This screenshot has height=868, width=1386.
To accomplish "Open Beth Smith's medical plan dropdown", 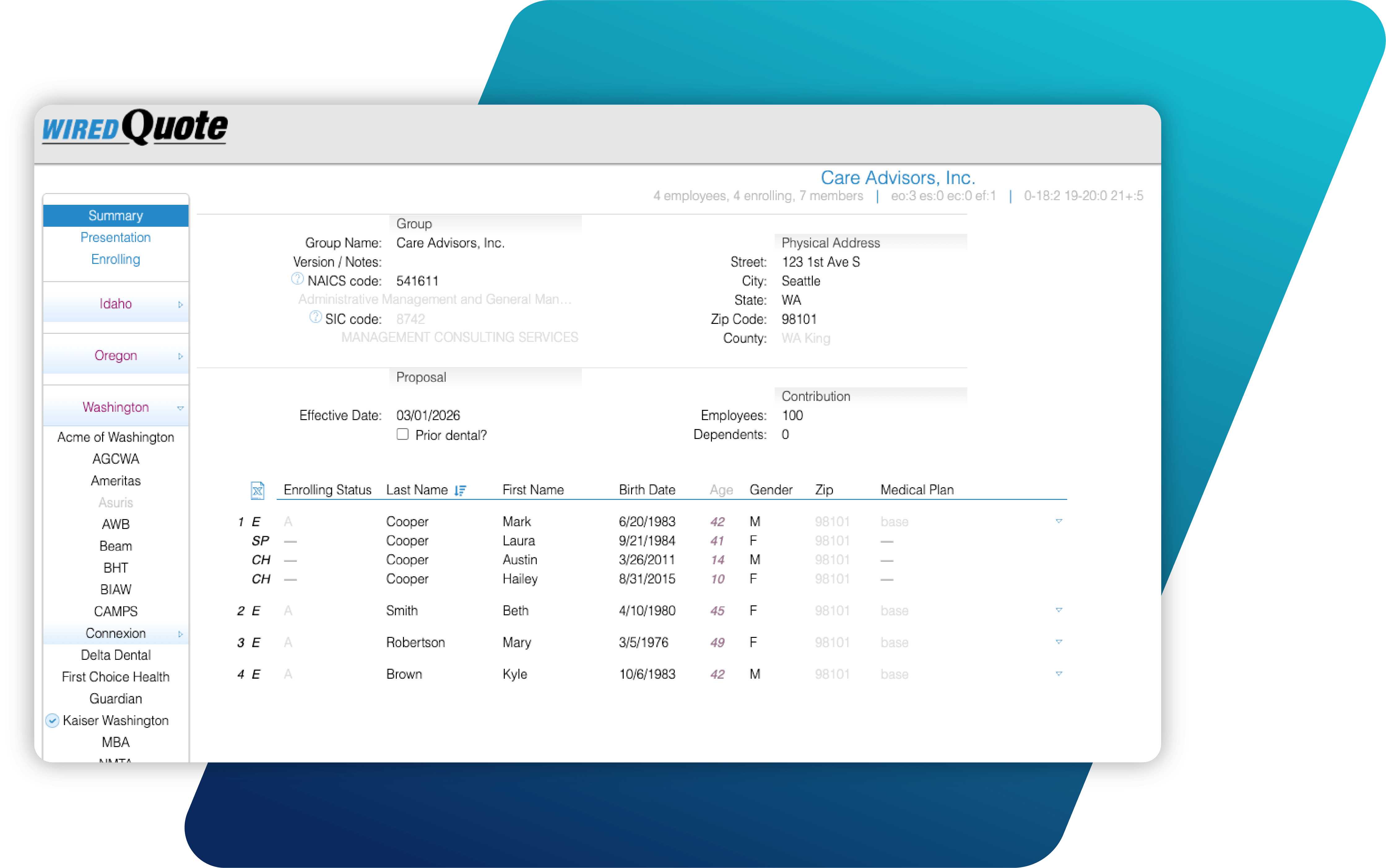I will [1059, 610].
